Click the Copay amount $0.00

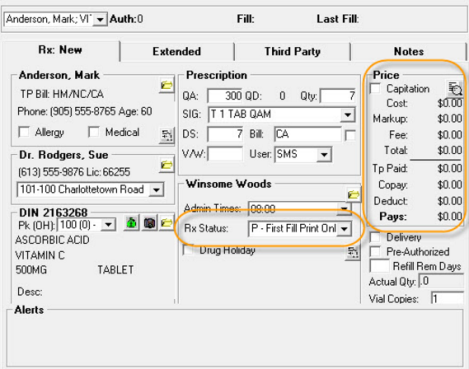pyautogui.click(x=450, y=185)
